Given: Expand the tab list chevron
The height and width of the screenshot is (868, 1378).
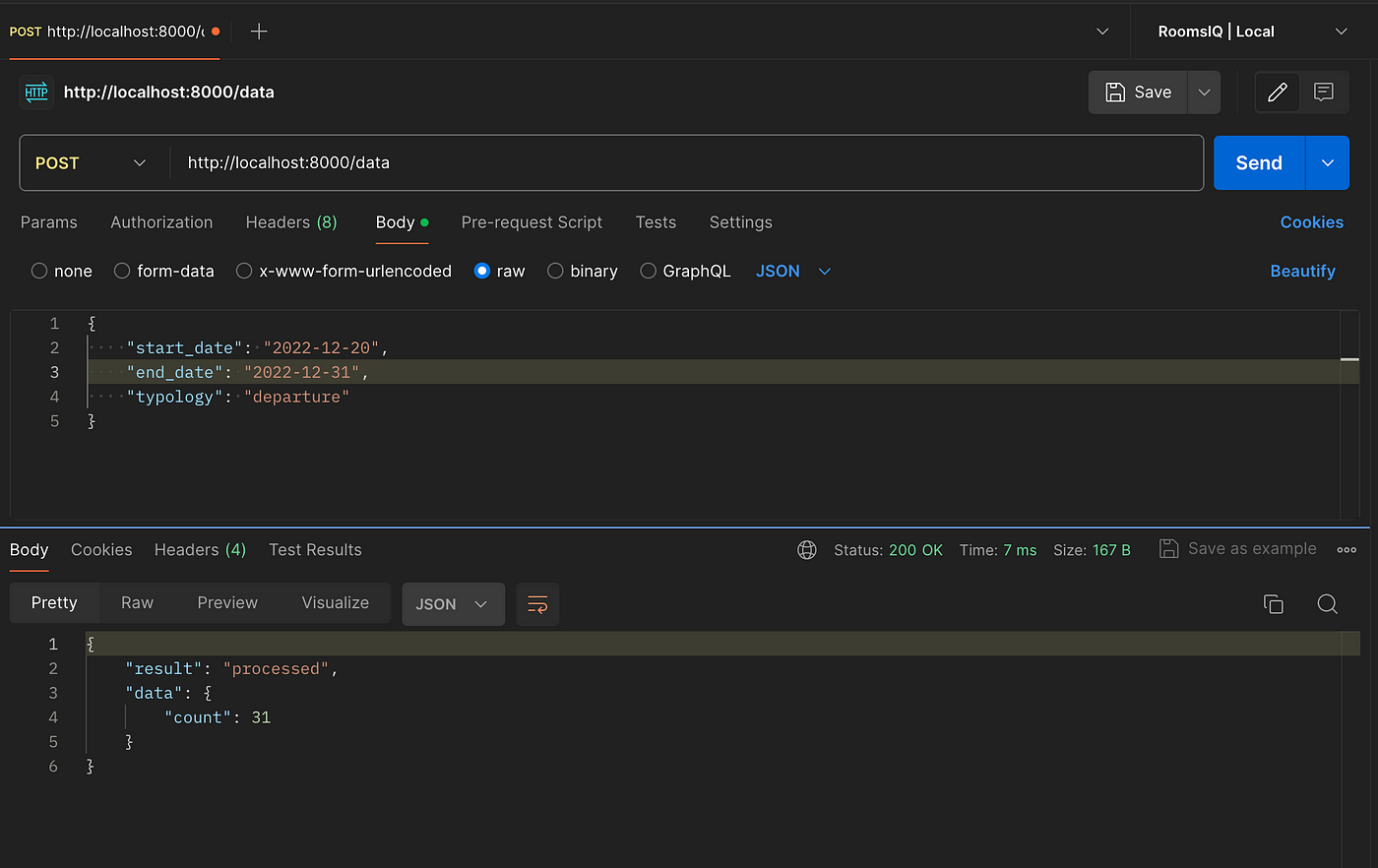Looking at the screenshot, I should [x=1102, y=31].
